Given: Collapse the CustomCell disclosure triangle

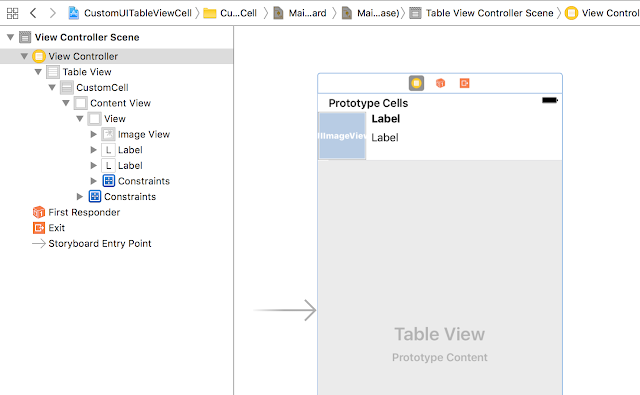Looking at the screenshot, I should (x=52, y=88).
